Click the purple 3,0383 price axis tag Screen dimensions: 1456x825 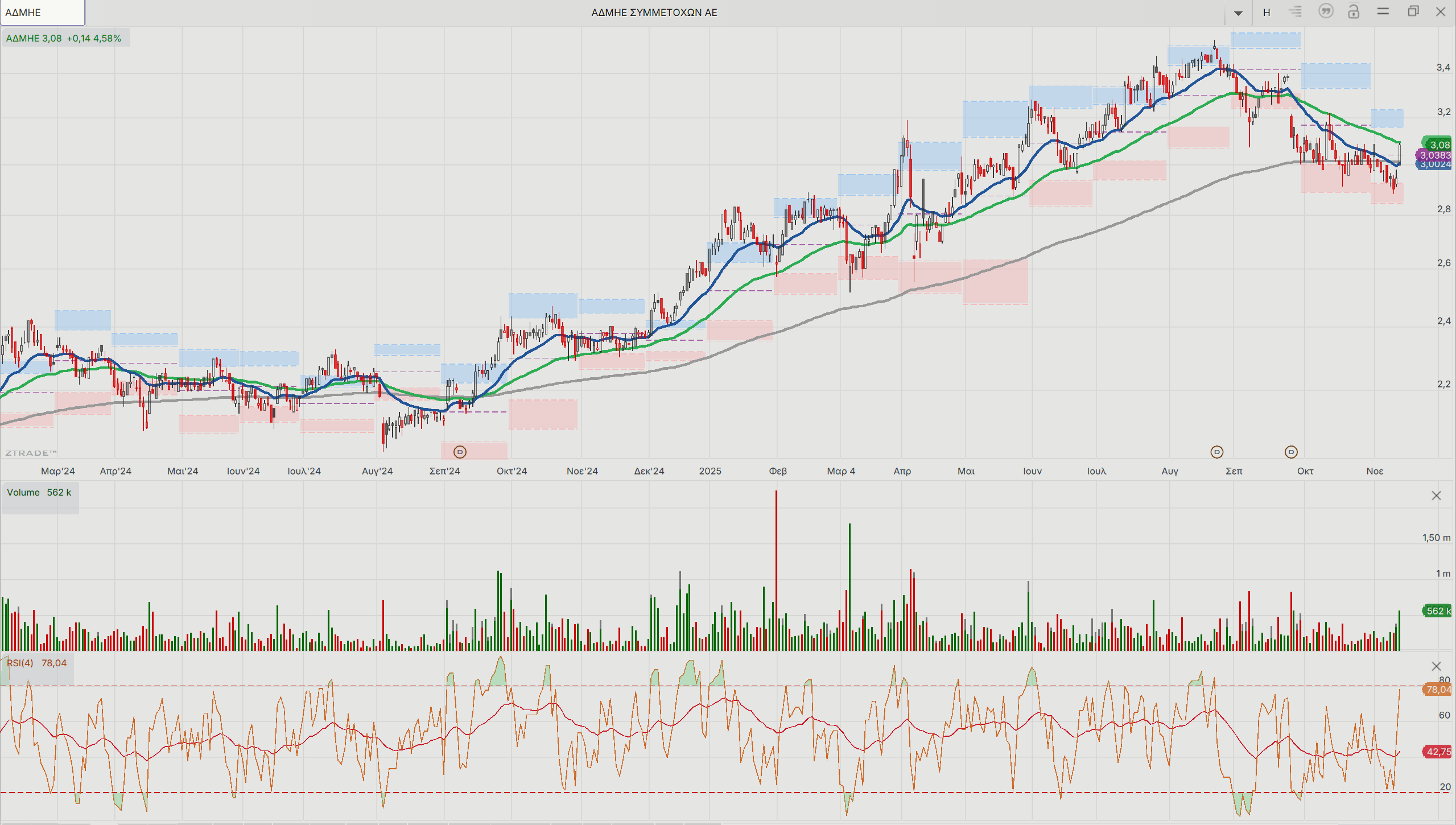(1435, 155)
